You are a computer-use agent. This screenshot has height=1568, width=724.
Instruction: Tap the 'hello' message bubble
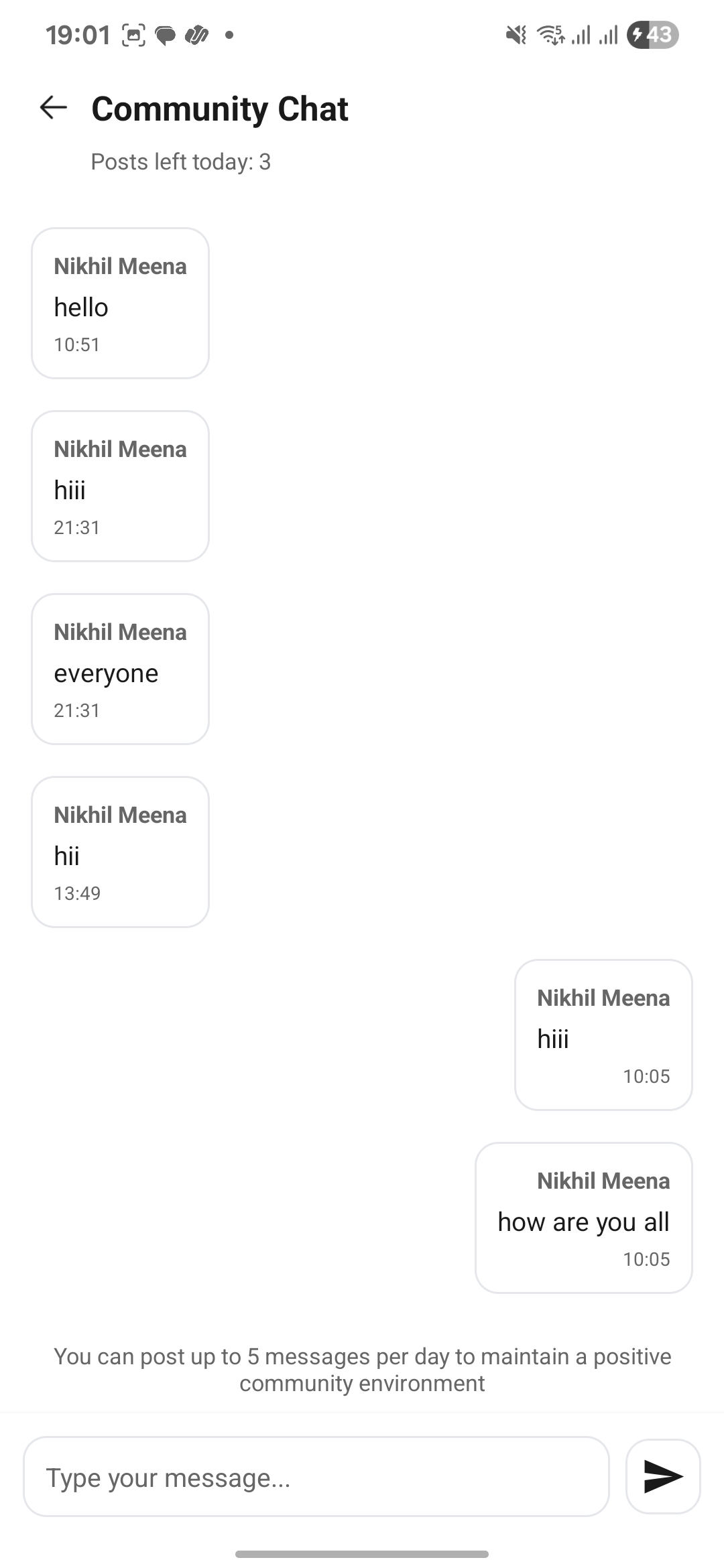(x=121, y=304)
